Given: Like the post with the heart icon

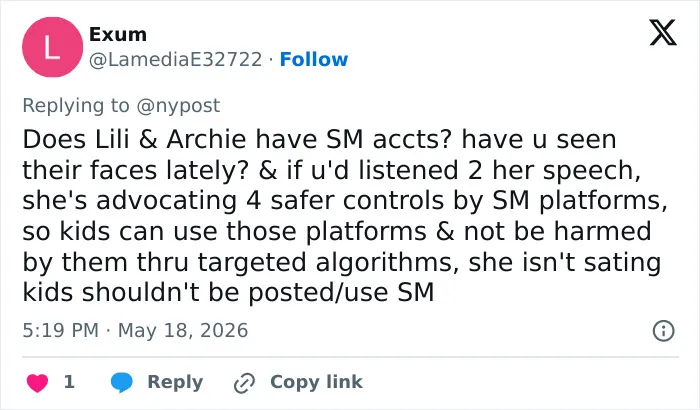Looking at the screenshot, I should pos(38,383).
